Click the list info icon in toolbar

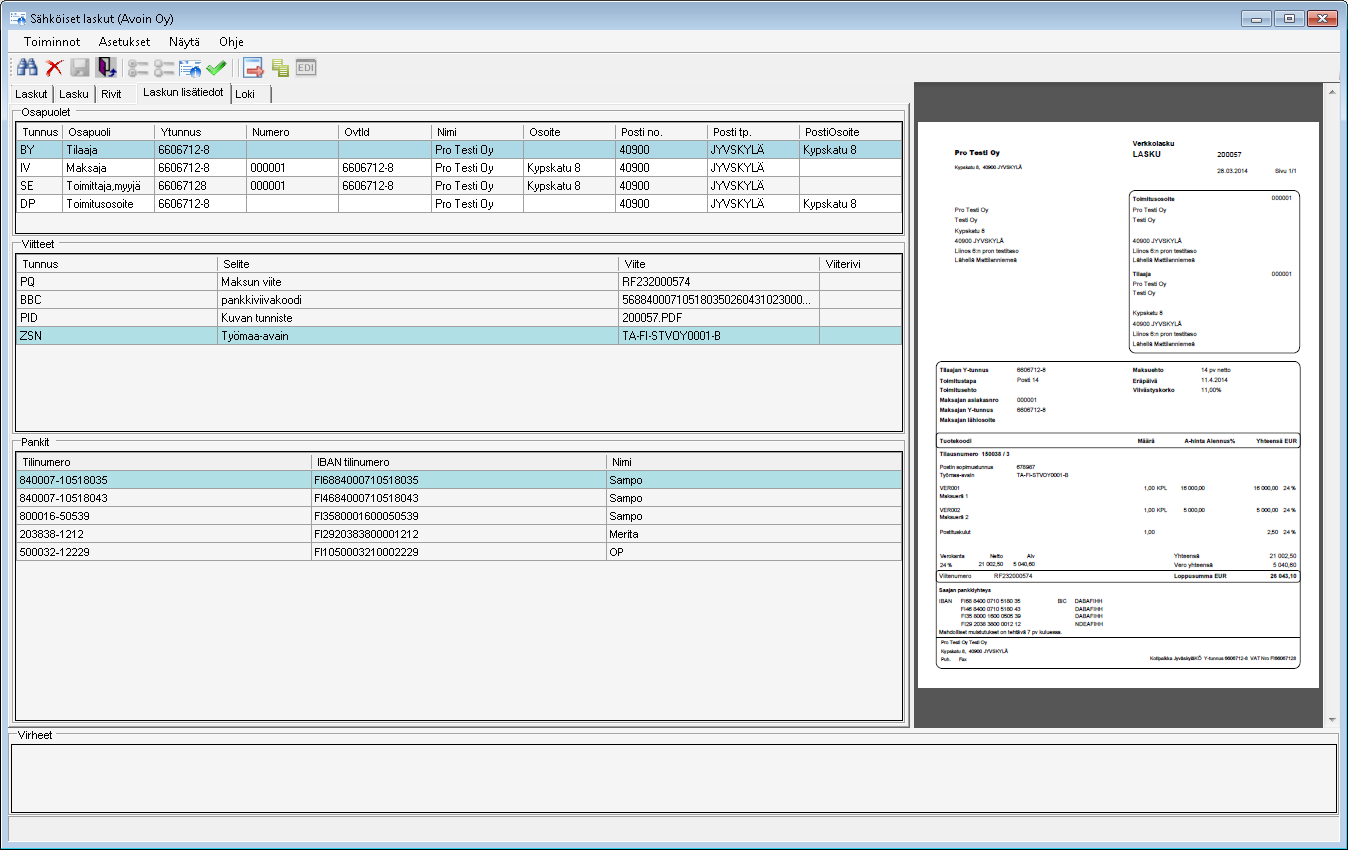190,68
